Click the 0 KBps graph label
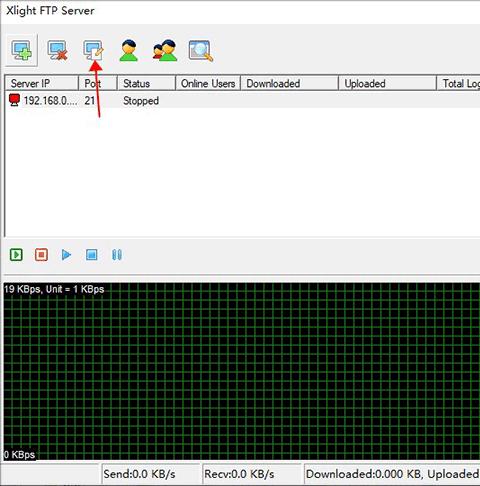 (x=20, y=455)
